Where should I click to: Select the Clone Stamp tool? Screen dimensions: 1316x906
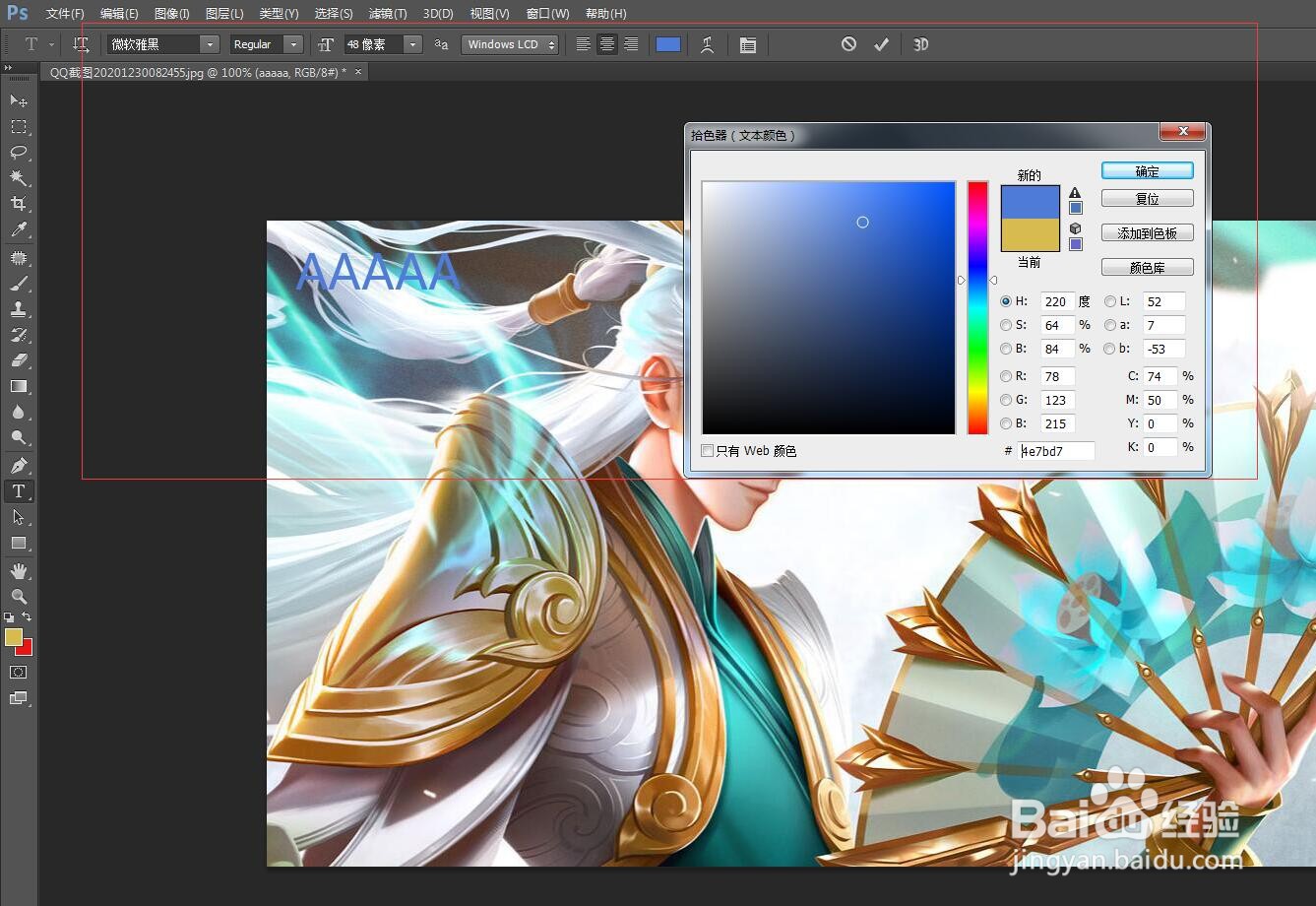click(x=18, y=309)
